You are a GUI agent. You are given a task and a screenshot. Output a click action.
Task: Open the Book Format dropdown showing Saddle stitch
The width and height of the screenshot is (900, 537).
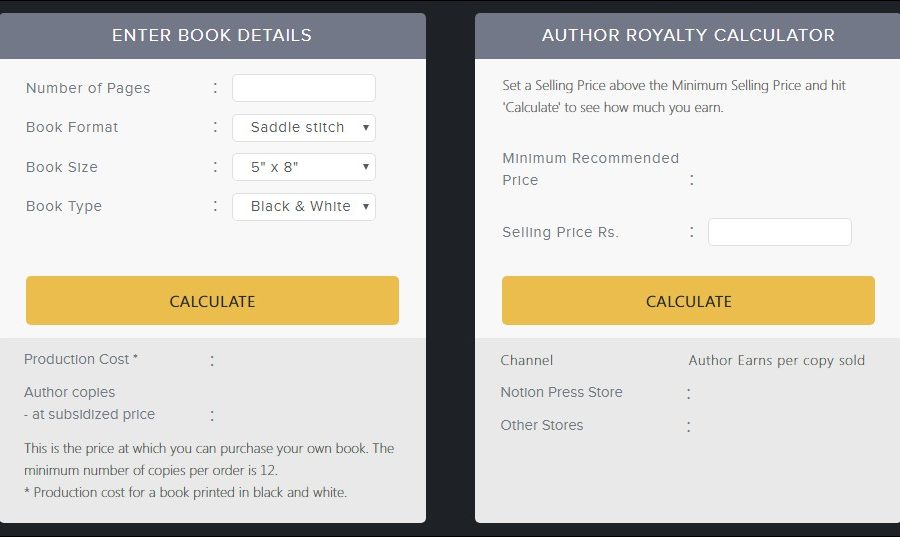click(x=303, y=127)
